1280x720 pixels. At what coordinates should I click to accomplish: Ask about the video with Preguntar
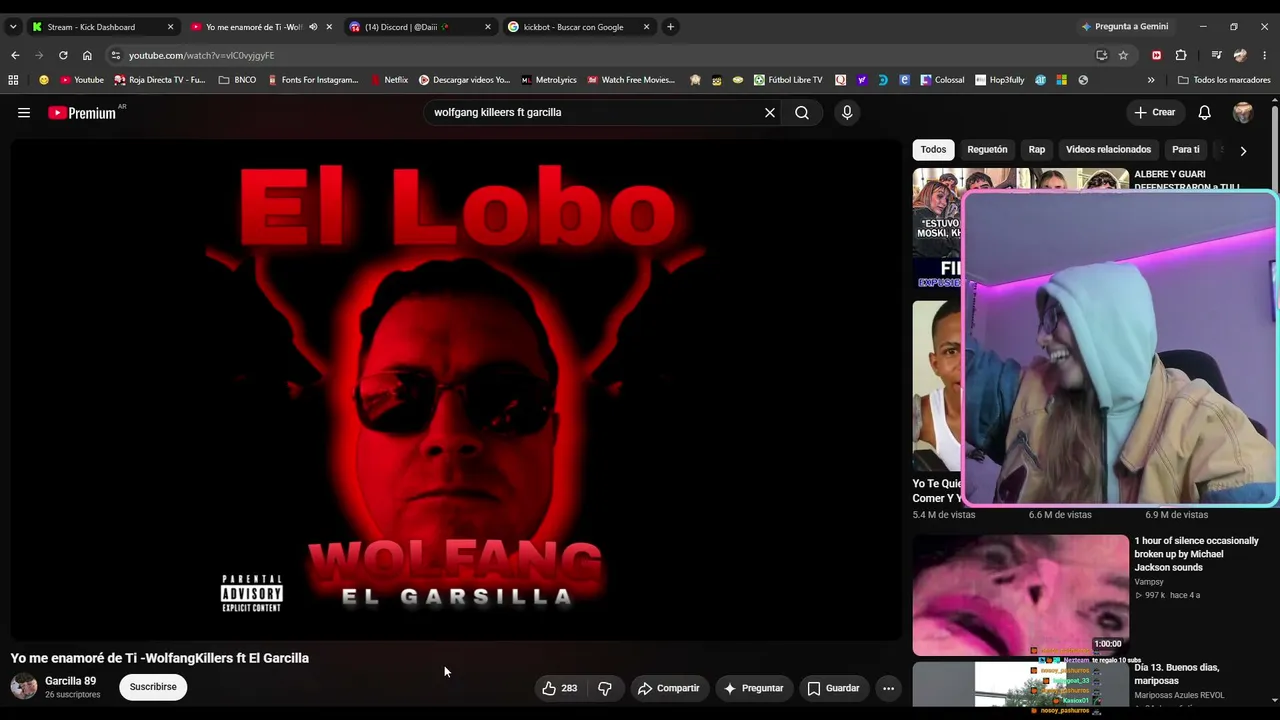pyautogui.click(x=753, y=688)
